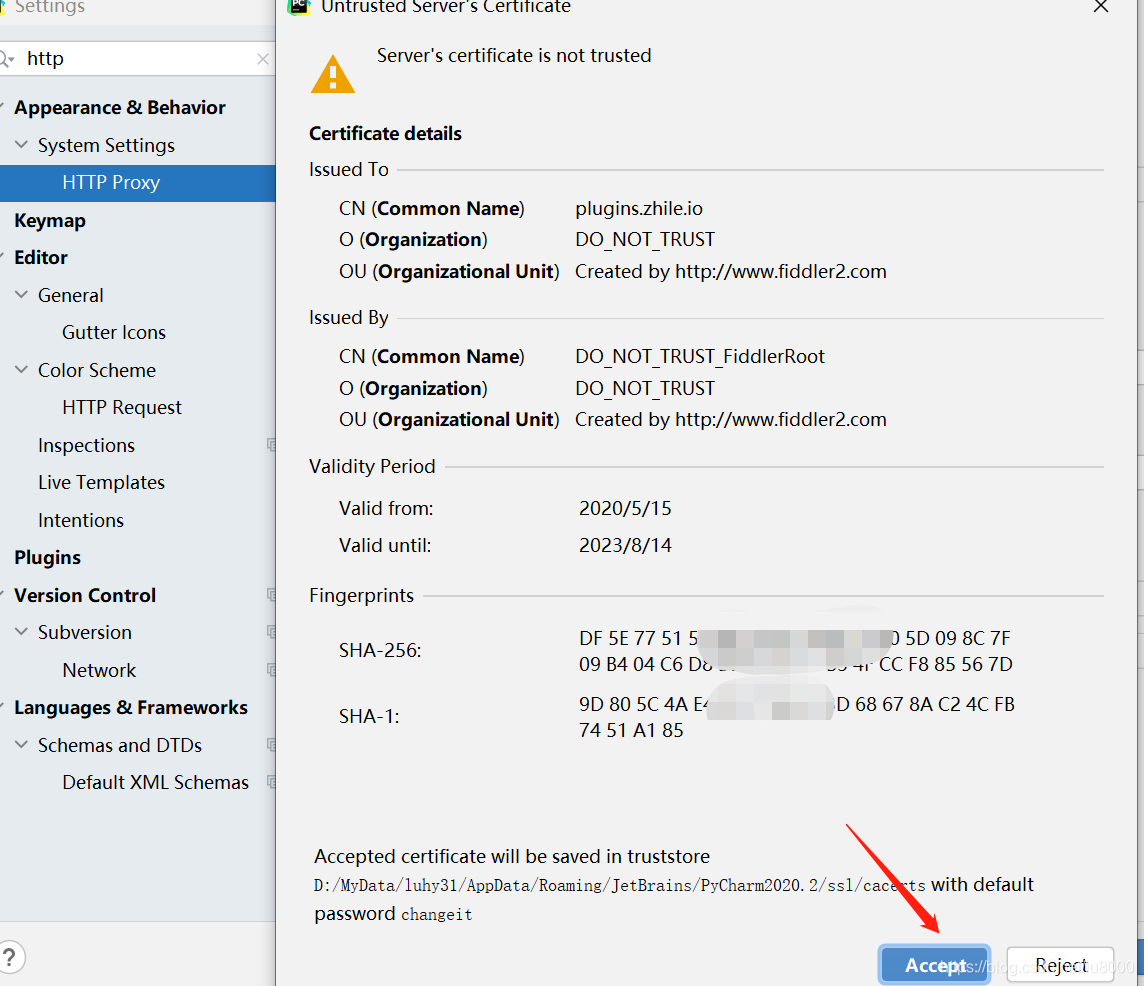Open the help question mark button

[9, 957]
